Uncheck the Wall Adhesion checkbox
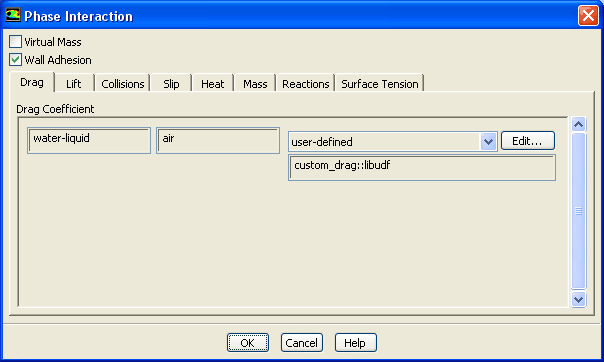This screenshot has height=362, width=604. (x=15, y=60)
